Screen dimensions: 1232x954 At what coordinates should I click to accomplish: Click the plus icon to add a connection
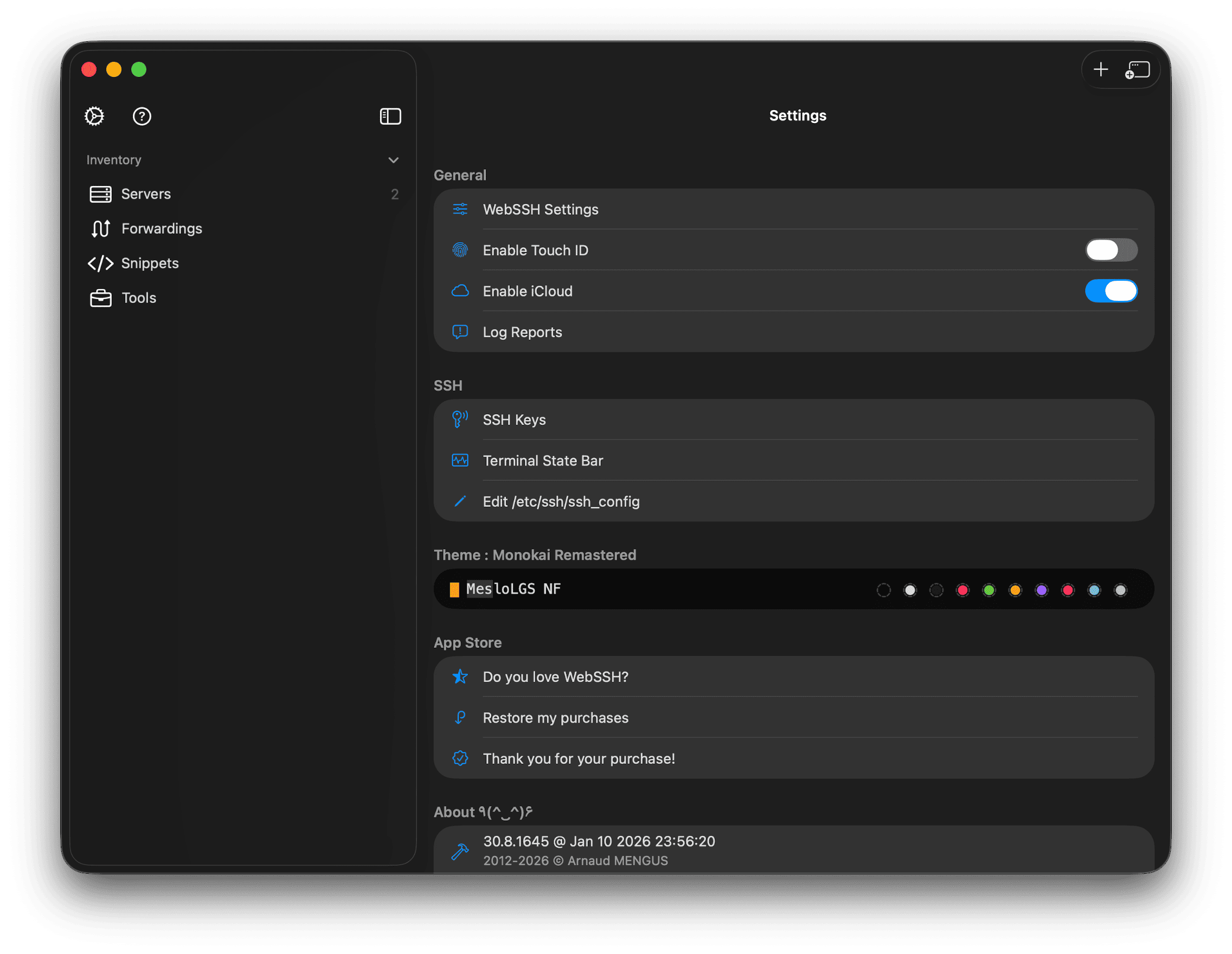pyautogui.click(x=1100, y=69)
